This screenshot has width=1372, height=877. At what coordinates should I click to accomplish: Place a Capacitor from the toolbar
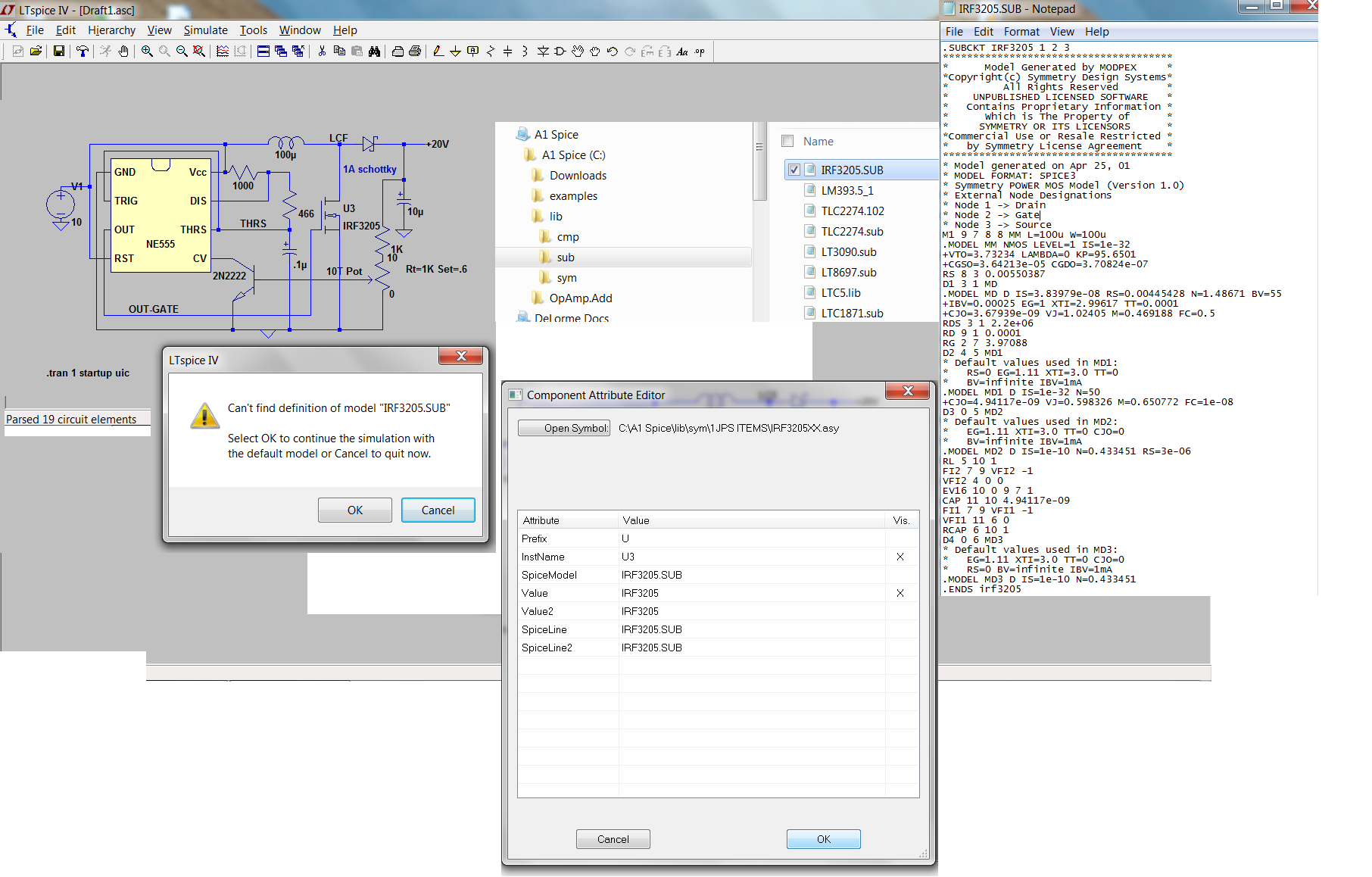tap(507, 51)
